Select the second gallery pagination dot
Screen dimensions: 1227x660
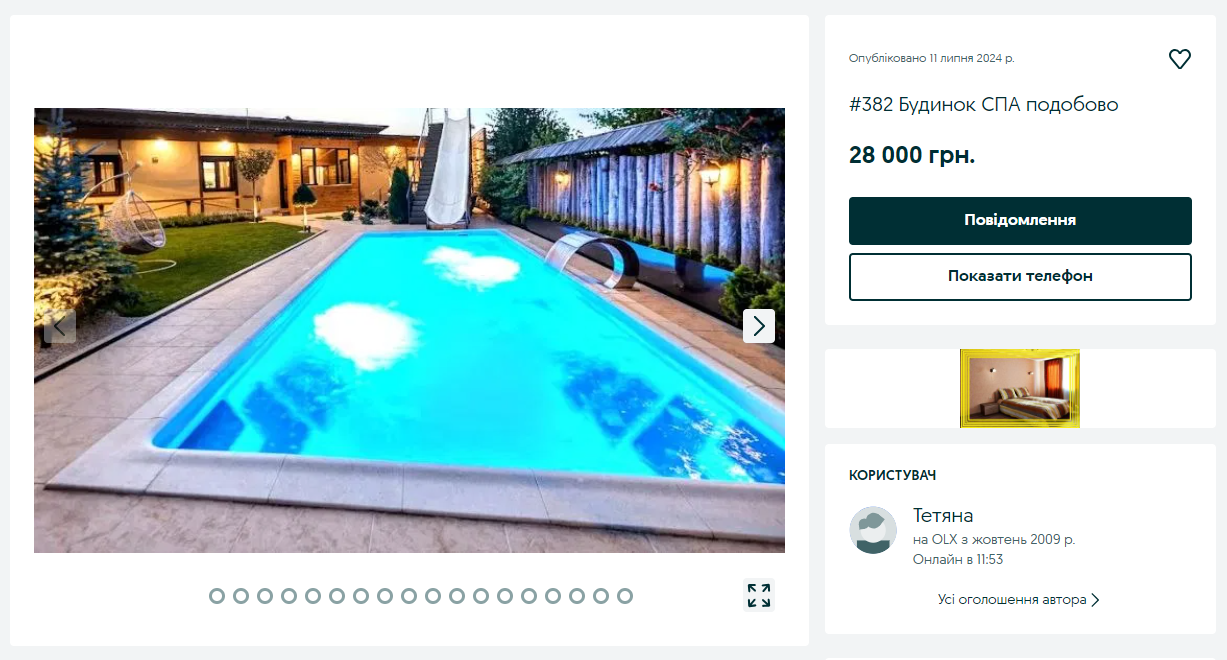pyautogui.click(x=241, y=596)
